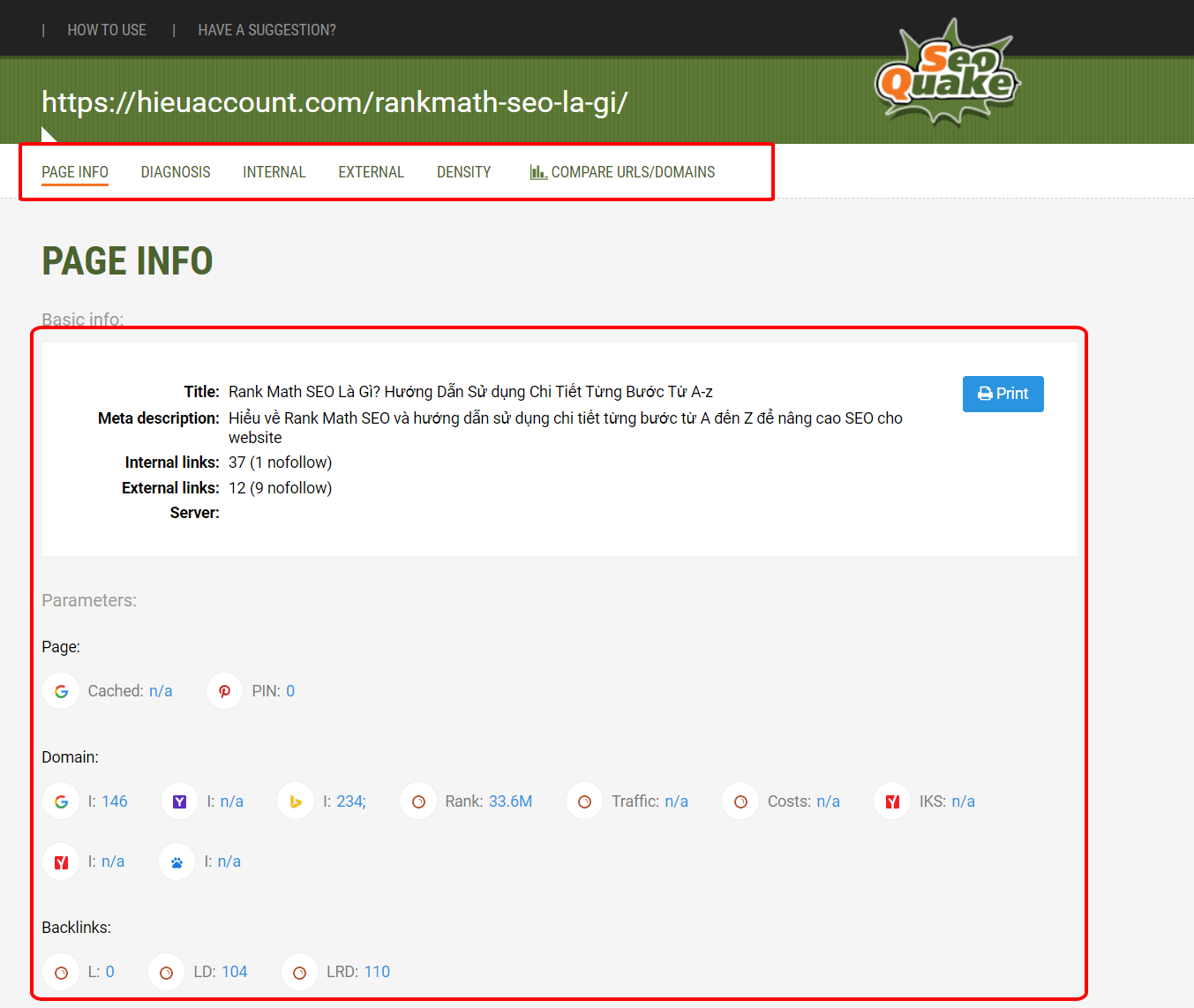
Task: Open the Traffic n/a value
Action: [x=677, y=801]
